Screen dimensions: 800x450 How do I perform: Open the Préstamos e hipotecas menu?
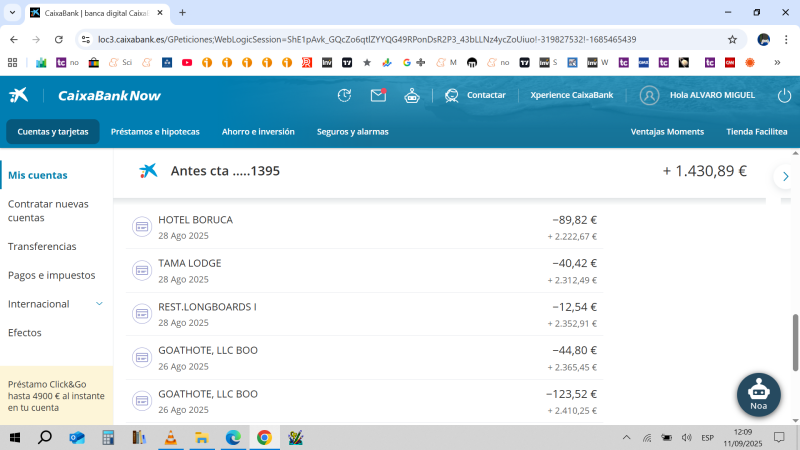(x=155, y=132)
